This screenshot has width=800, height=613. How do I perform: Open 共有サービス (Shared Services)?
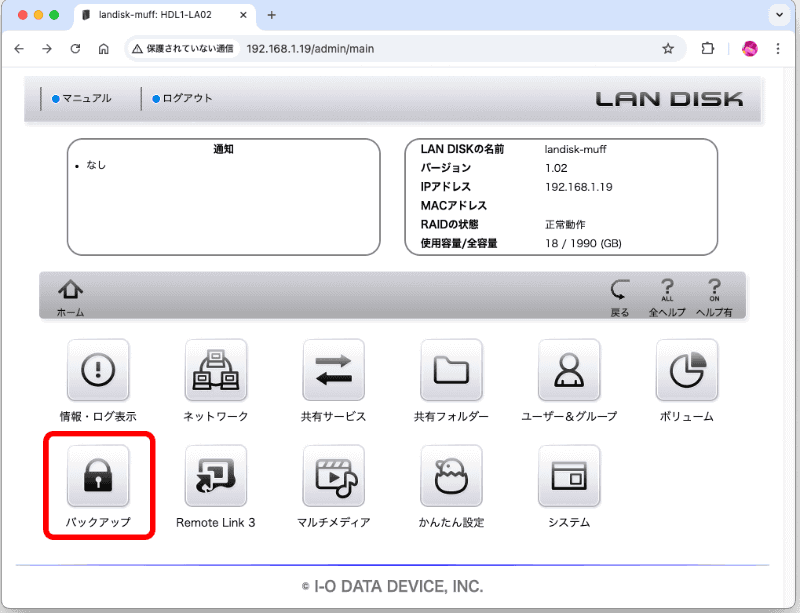333,370
